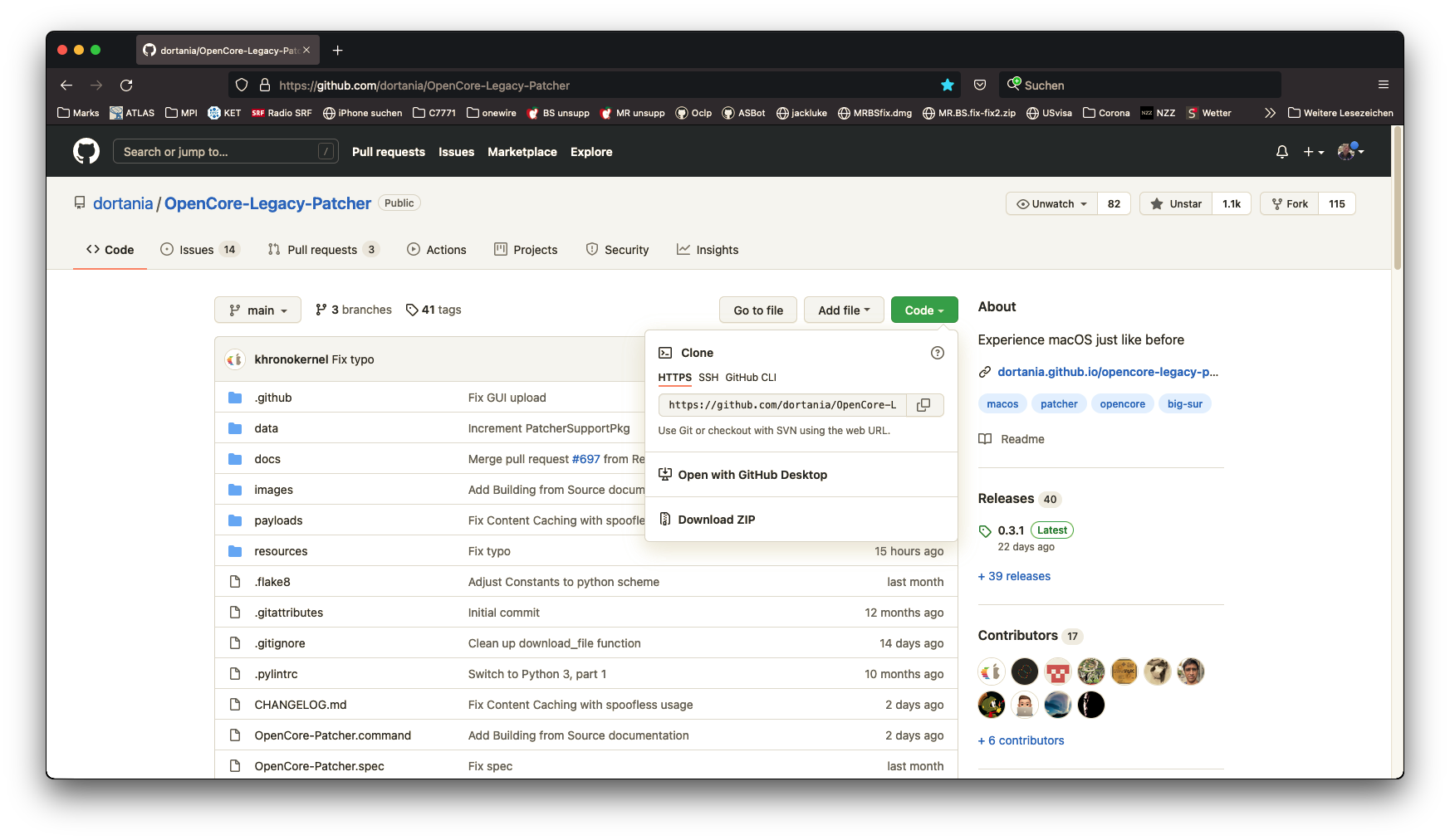The width and height of the screenshot is (1450, 840).
Task: Expand the create new plus dropdown
Action: tap(1313, 152)
